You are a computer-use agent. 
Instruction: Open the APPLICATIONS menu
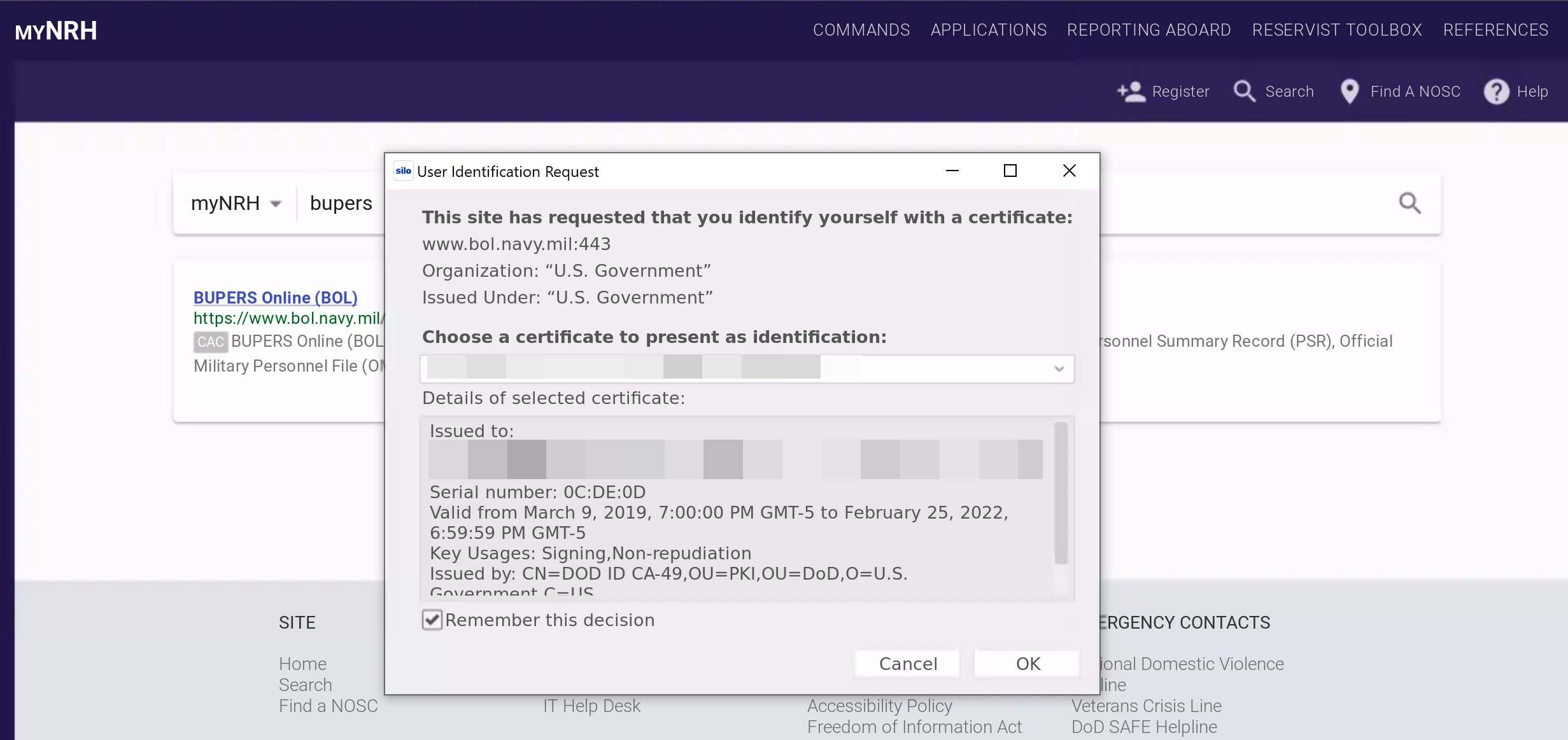pyautogui.click(x=989, y=30)
